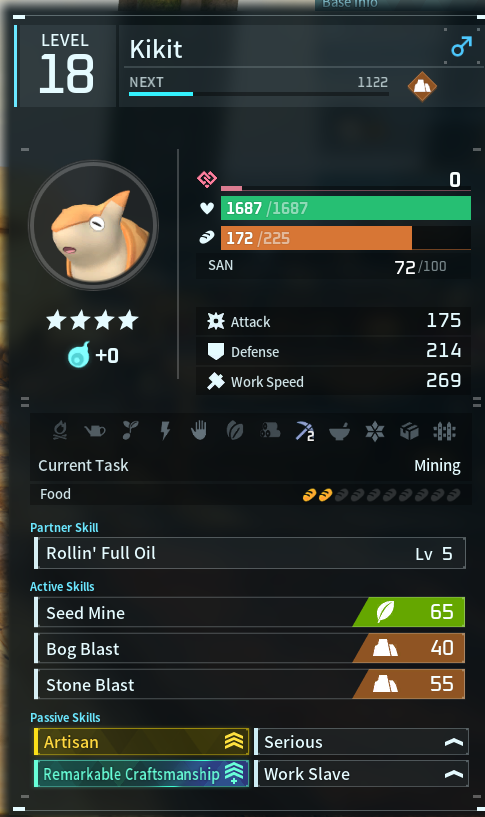Click the Generating Electricity lightning icon
The width and height of the screenshot is (485, 817).
165,431
